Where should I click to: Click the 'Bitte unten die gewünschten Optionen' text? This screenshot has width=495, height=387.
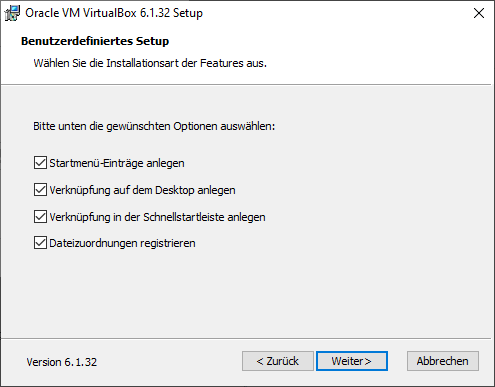click(154, 126)
